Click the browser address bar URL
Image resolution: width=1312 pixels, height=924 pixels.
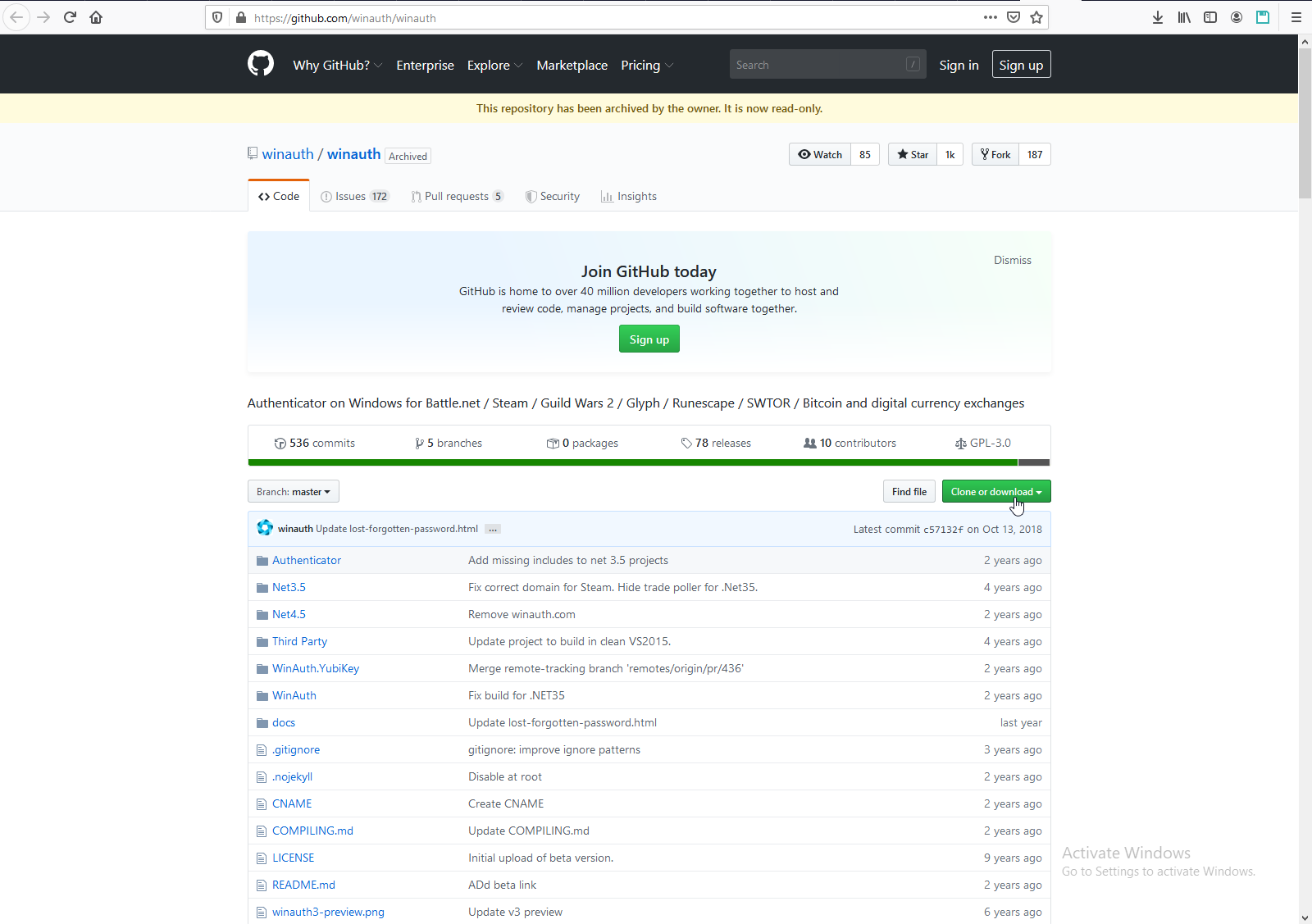click(x=344, y=18)
